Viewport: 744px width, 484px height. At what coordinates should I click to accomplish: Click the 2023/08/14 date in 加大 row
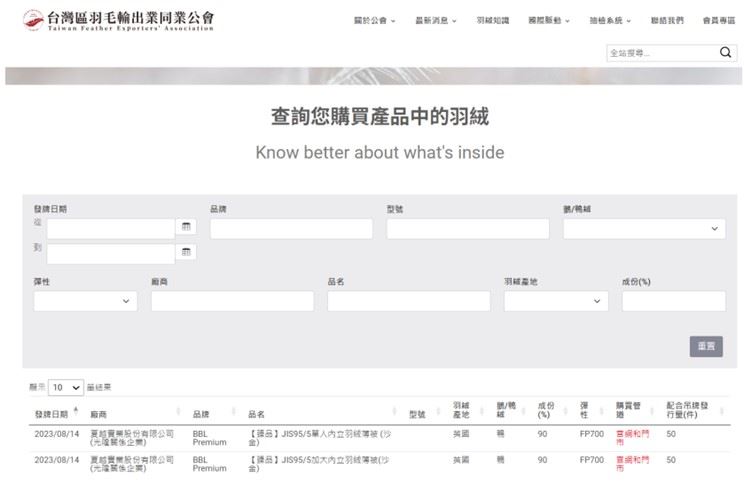coord(57,460)
